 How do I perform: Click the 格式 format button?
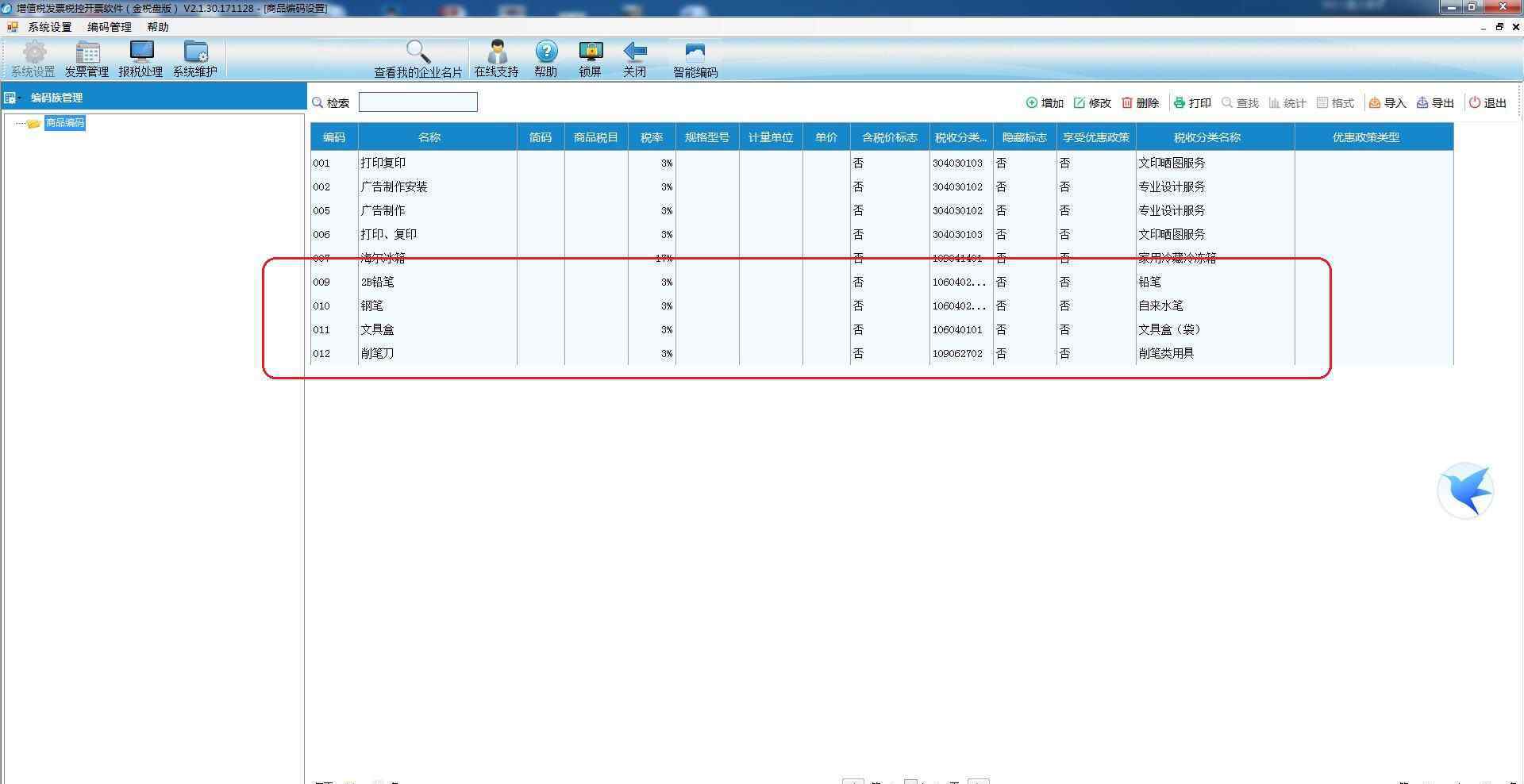click(1335, 103)
